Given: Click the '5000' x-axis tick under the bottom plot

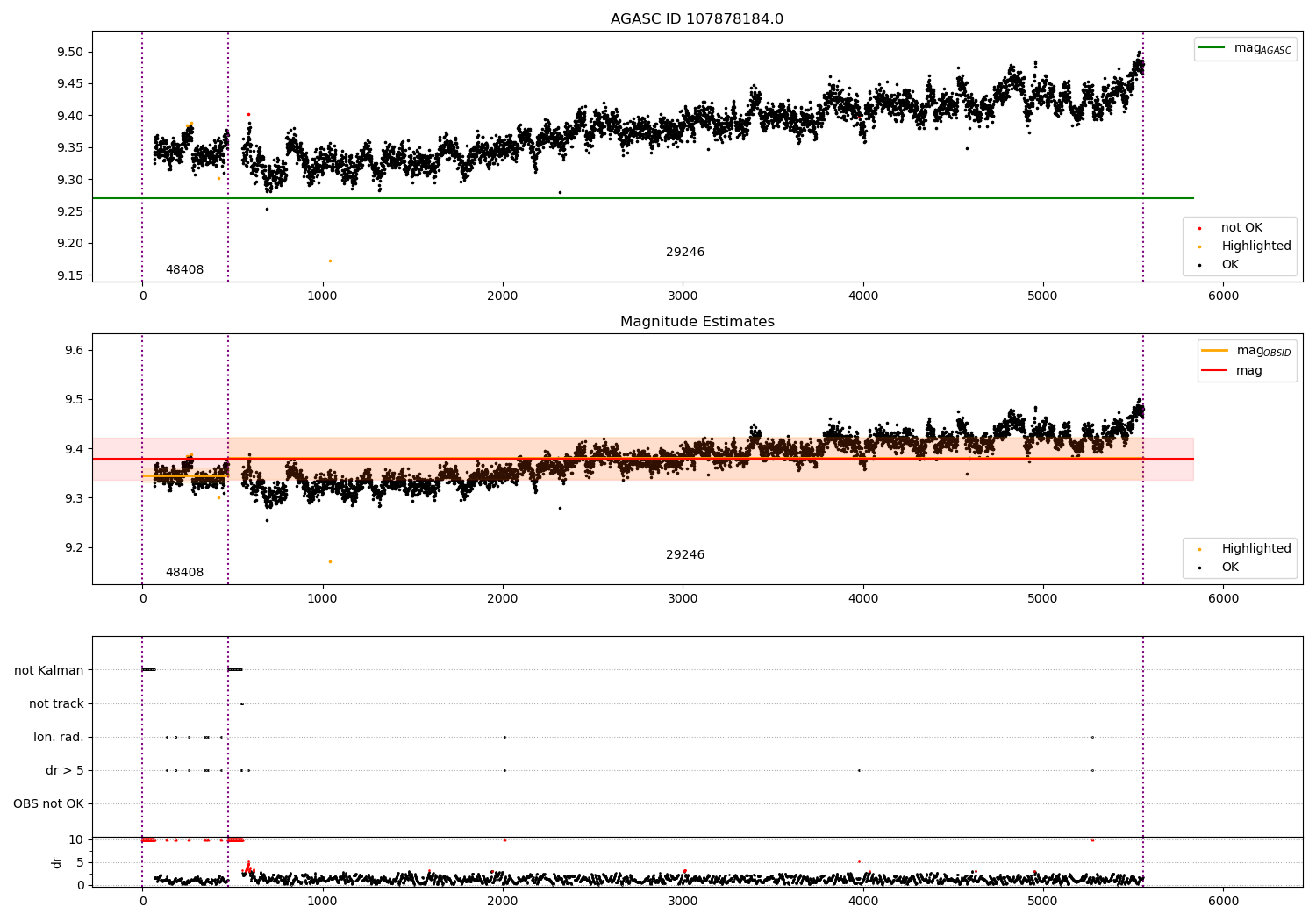Looking at the screenshot, I should coord(1043,901).
